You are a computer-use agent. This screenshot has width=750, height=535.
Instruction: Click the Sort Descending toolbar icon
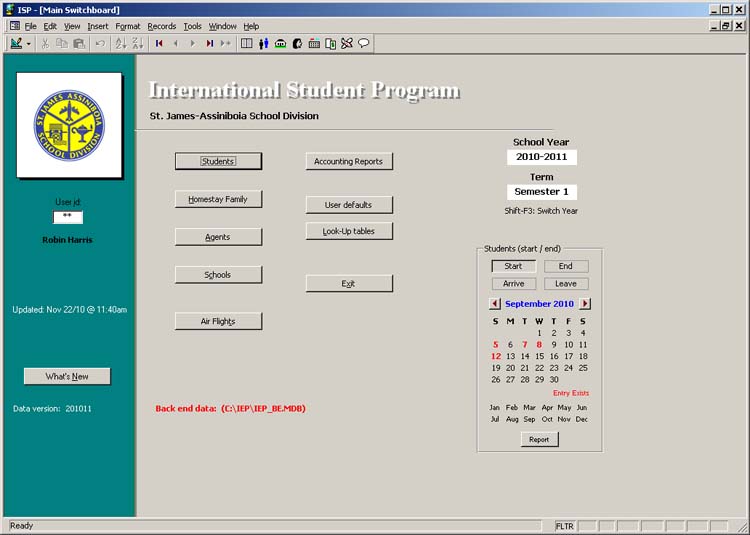coord(138,43)
